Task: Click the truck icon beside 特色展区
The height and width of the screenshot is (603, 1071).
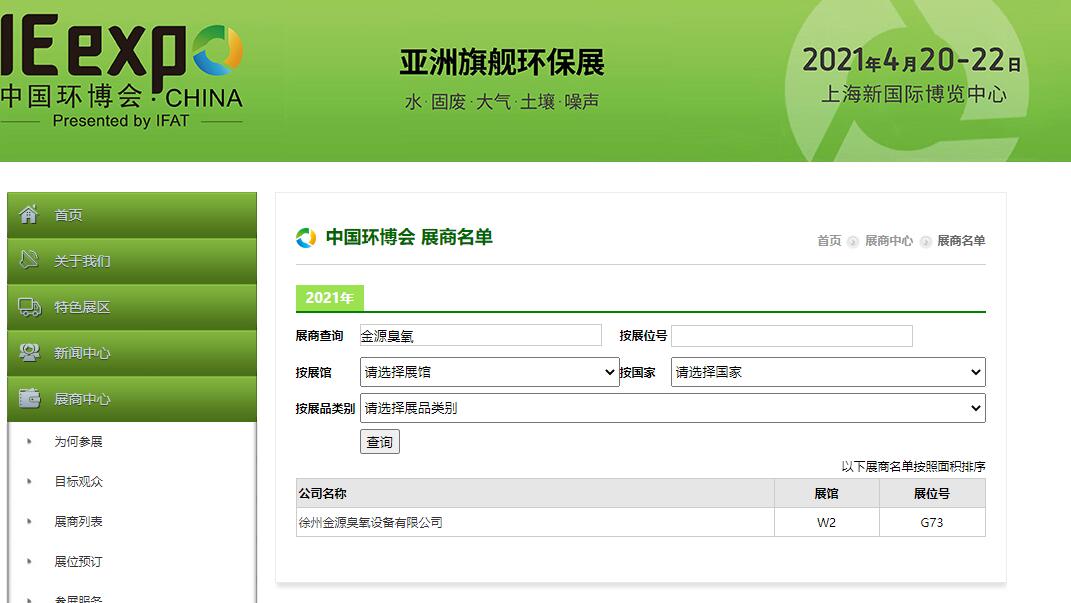Action: tap(29, 307)
